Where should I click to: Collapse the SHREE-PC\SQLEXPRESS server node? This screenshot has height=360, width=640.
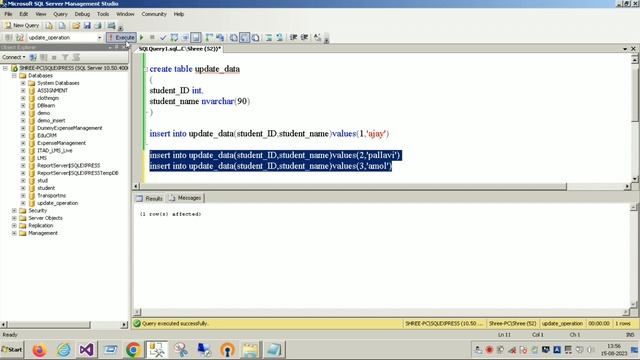5,68
